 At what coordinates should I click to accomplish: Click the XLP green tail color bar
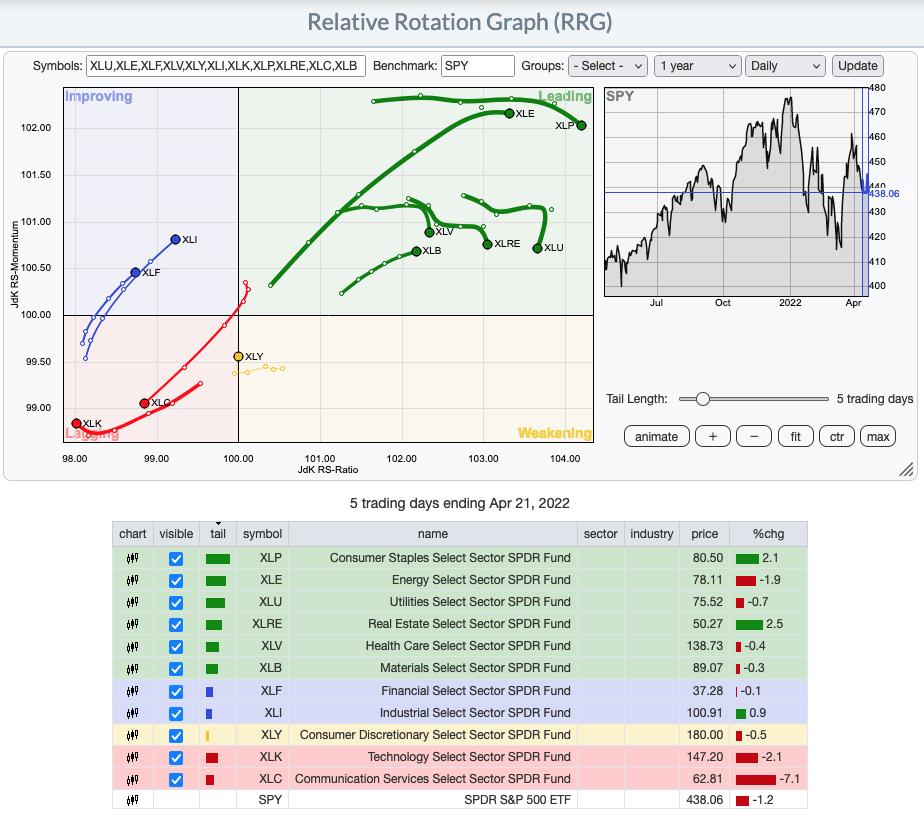click(x=217, y=559)
